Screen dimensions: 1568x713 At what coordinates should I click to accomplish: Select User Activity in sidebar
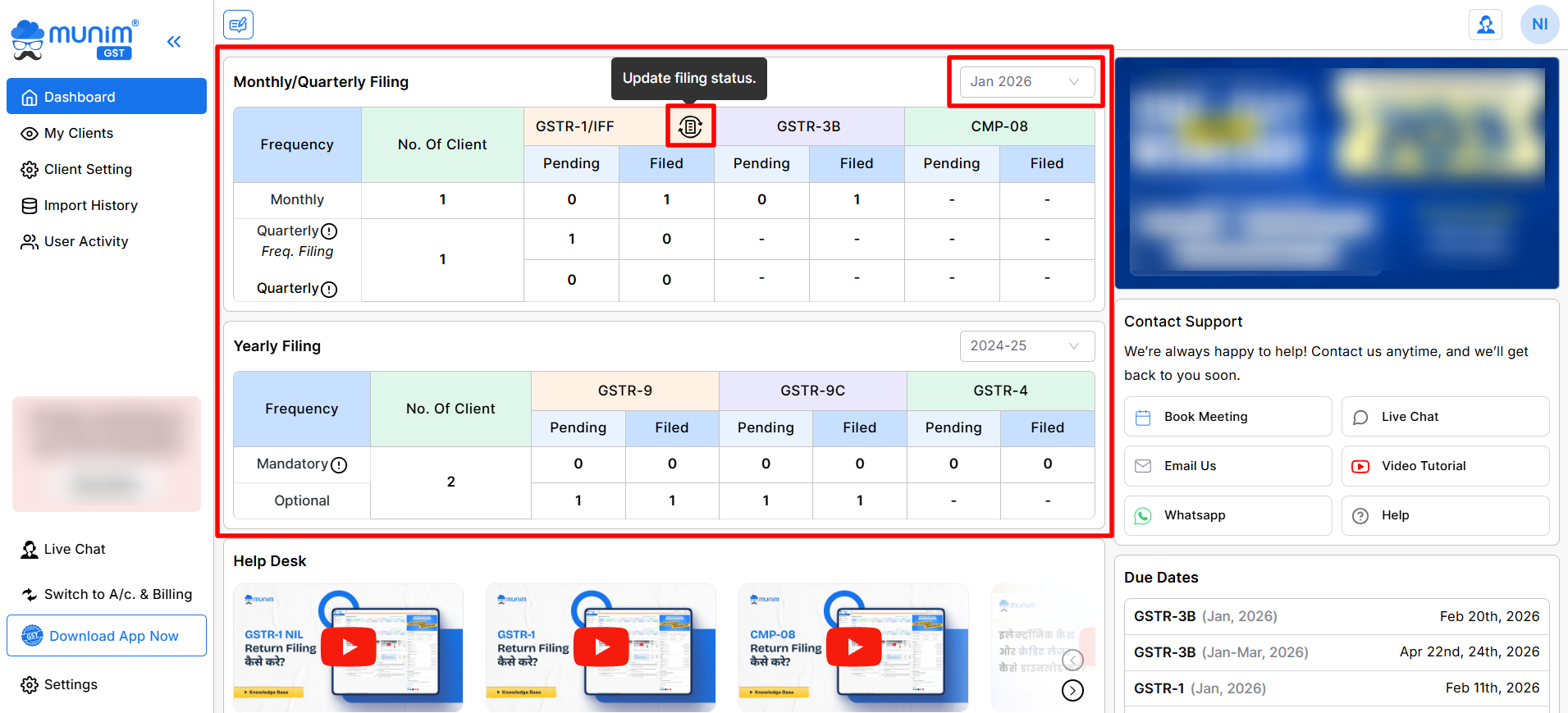[x=86, y=241]
